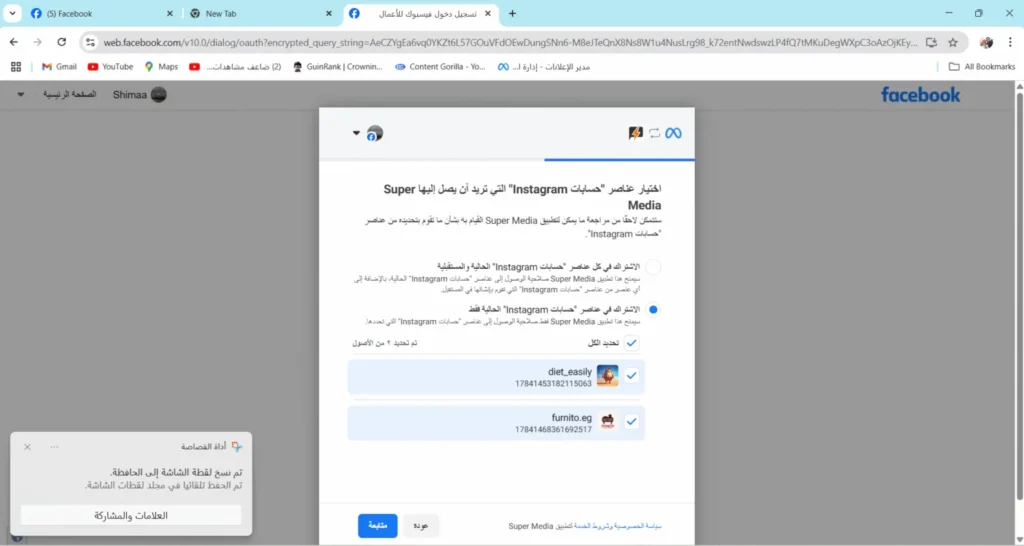Viewport: 1024px width, 546px height.
Task: Click the exchange arrows icon in dialog header
Action: point(654,133)
